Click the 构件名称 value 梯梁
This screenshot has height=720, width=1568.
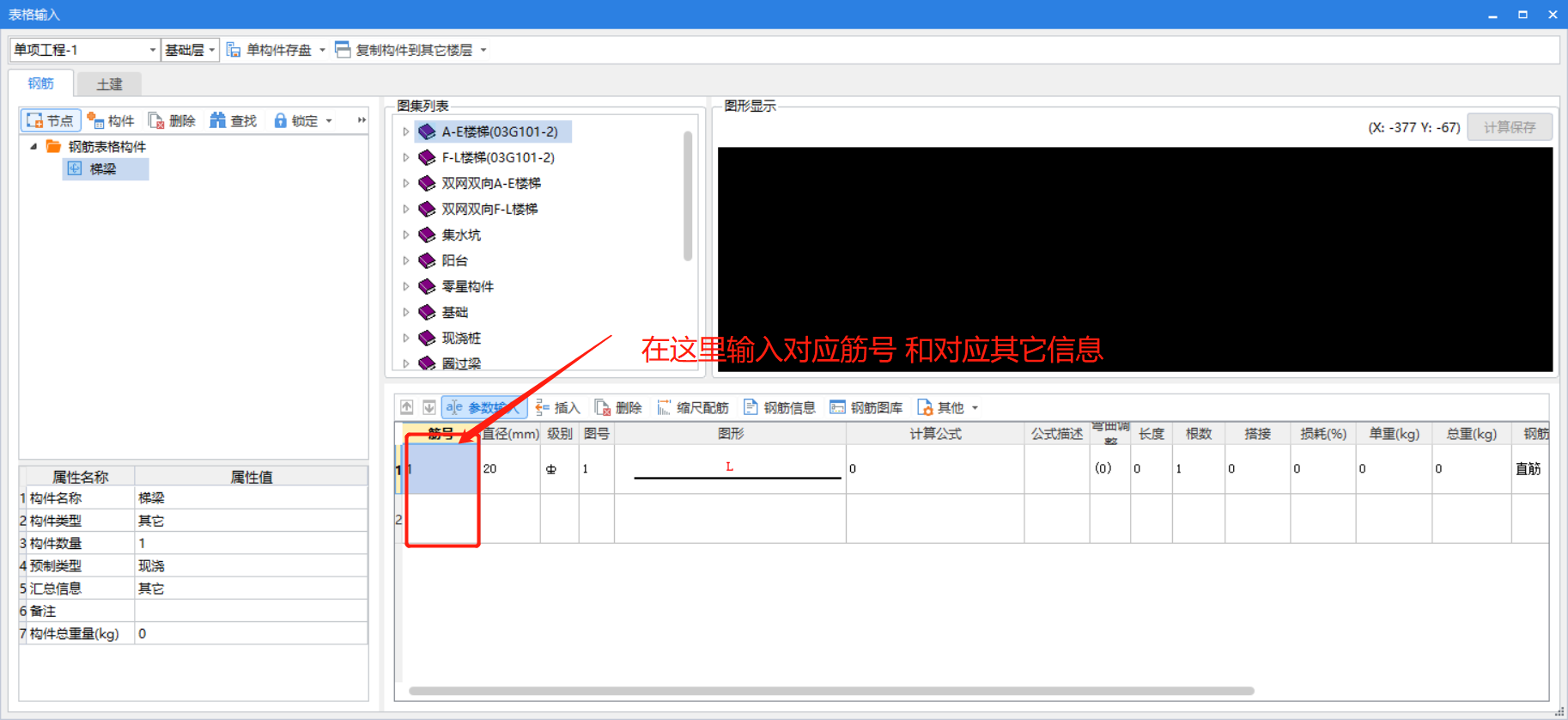point(251,498)
